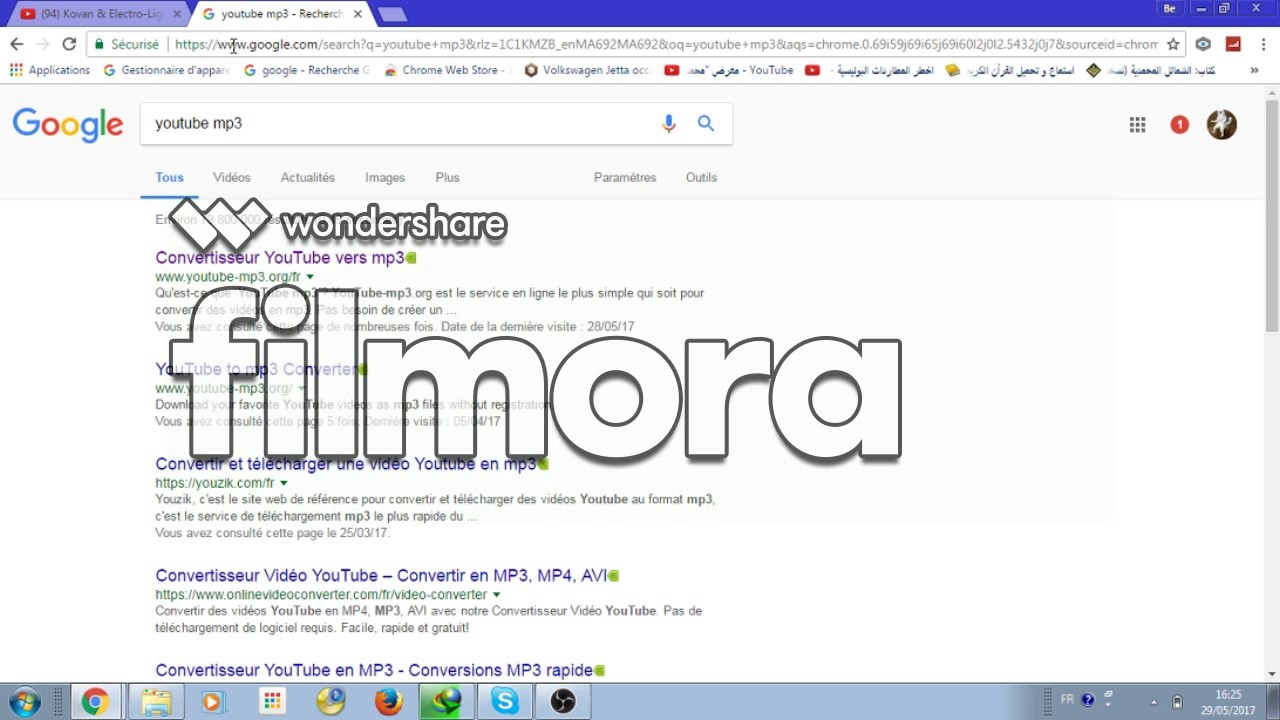Screen dimensions: 1280x720
Task: Show hidden system tray icons
Action: (1154, 702)
